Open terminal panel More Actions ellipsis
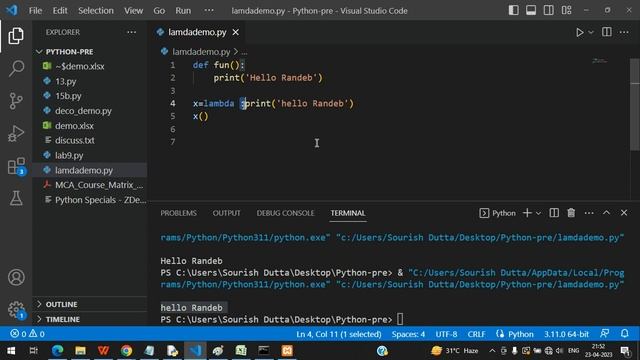Viewport: 640px width, 360px height. click(x=589, y=213)
